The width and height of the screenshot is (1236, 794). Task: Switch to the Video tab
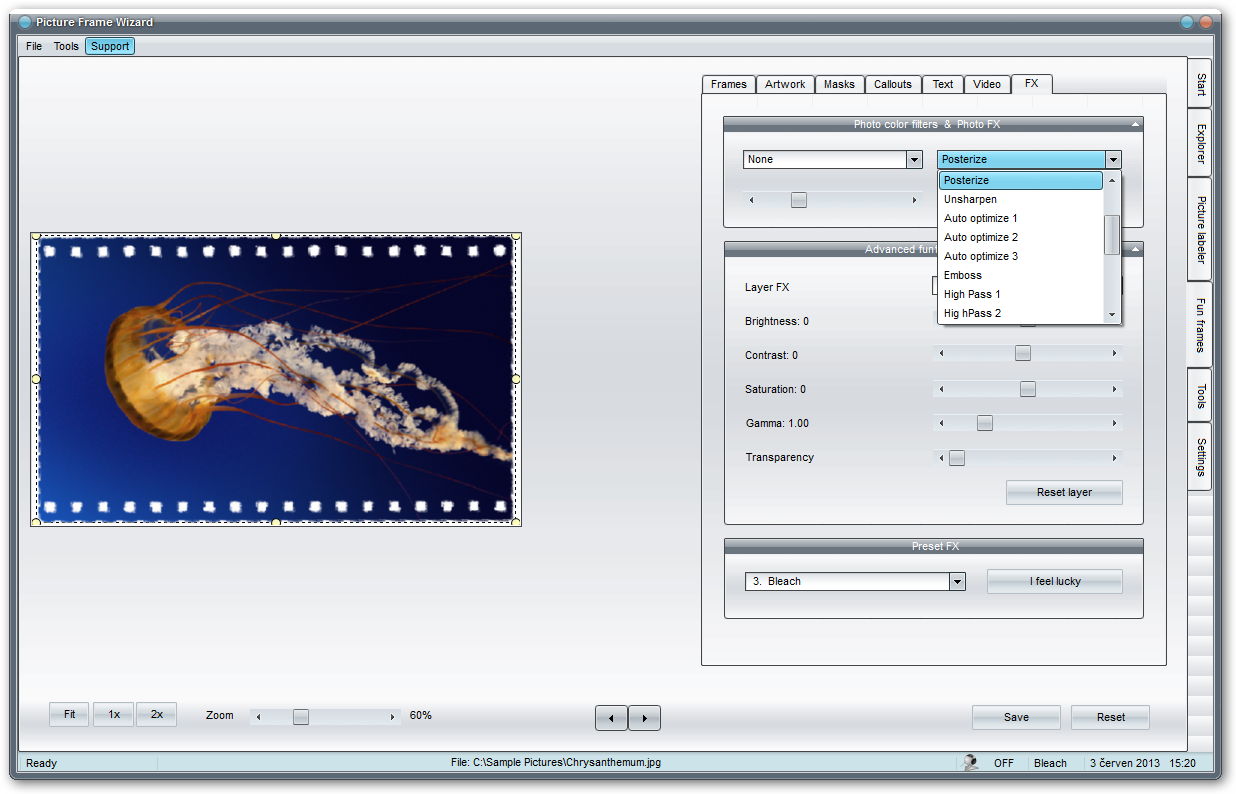987,84
